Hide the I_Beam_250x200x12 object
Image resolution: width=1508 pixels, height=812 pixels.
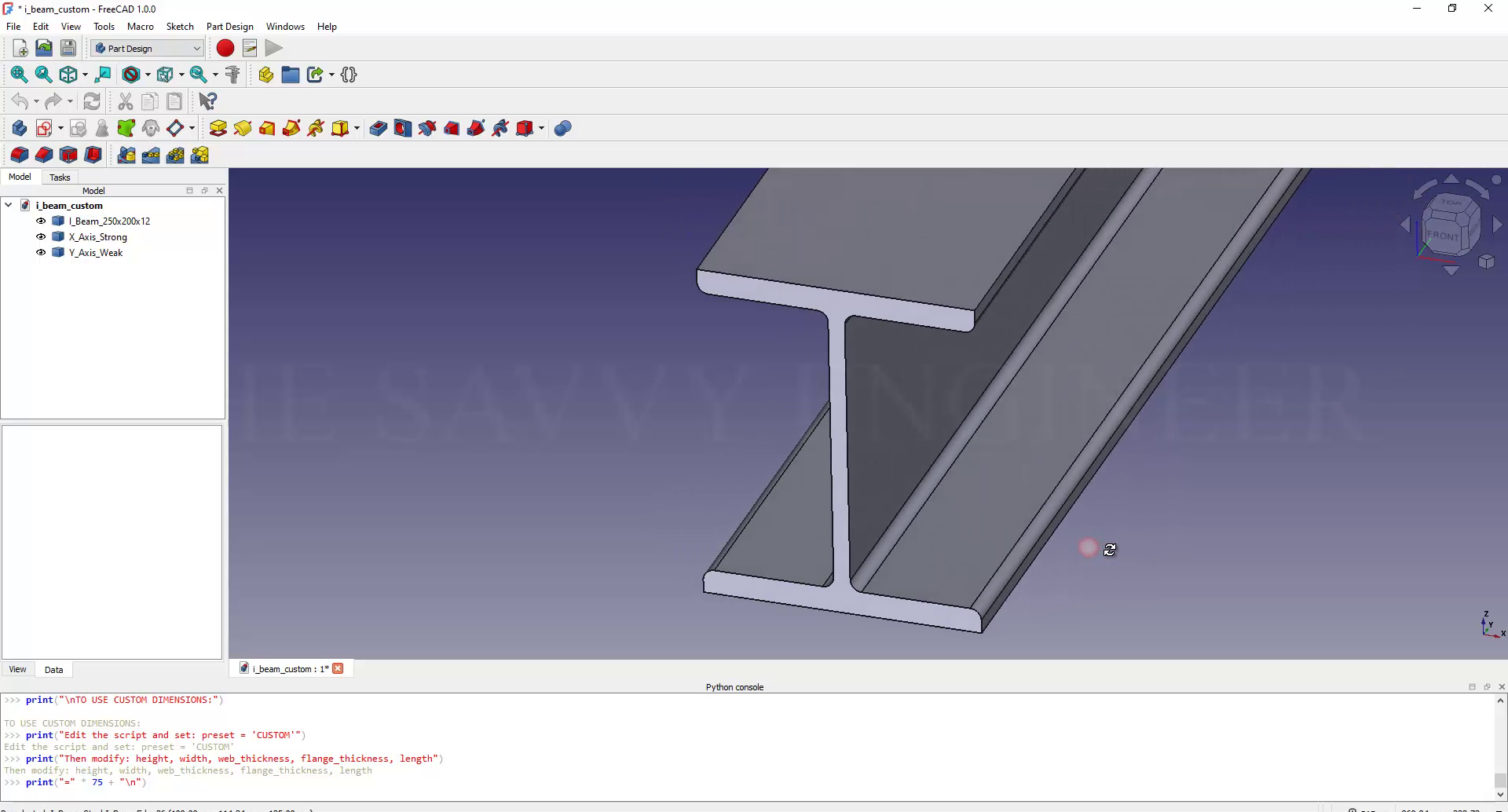pos(41,221)
